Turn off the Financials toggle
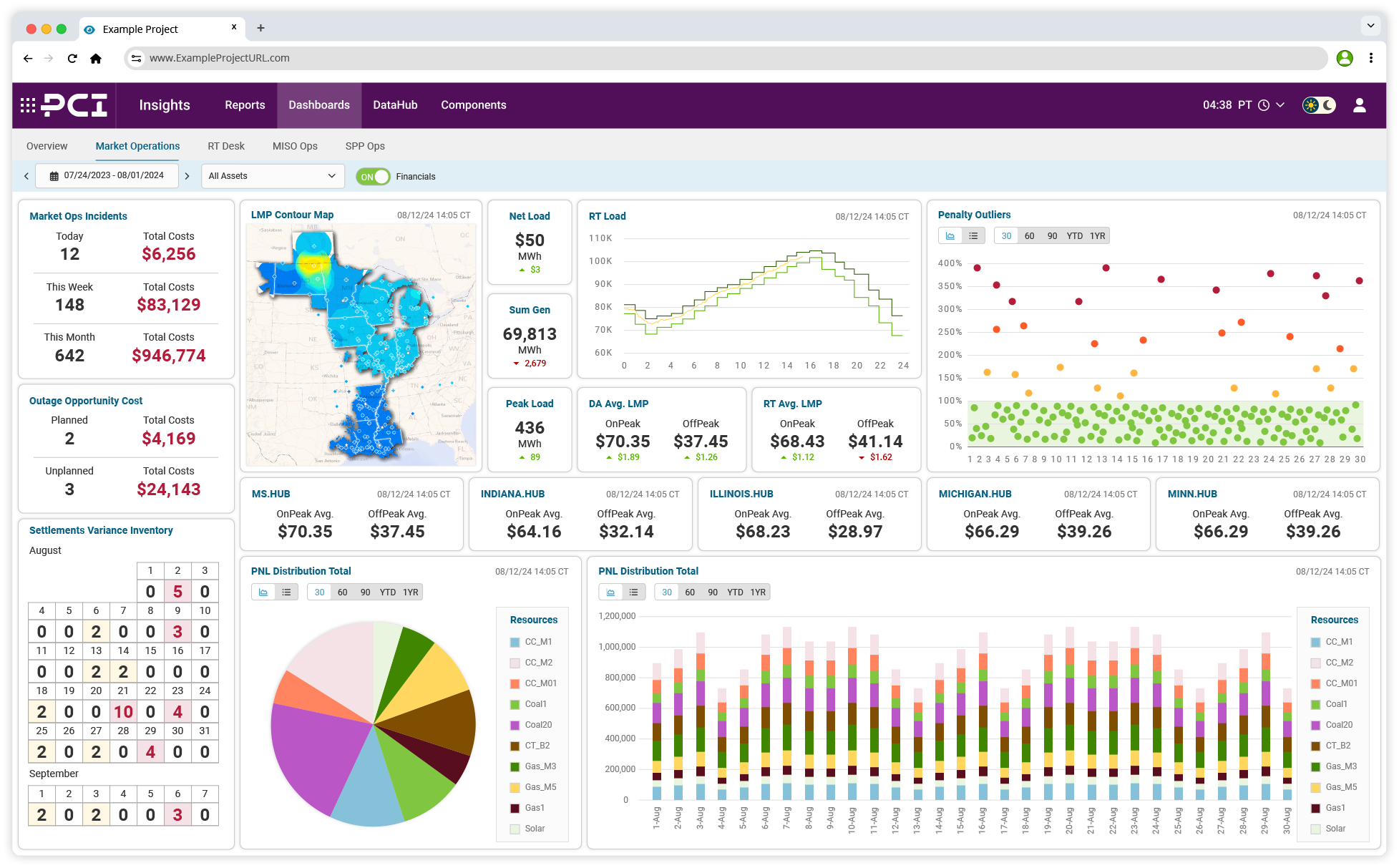 pyautogui.click(x=373, y=175)
